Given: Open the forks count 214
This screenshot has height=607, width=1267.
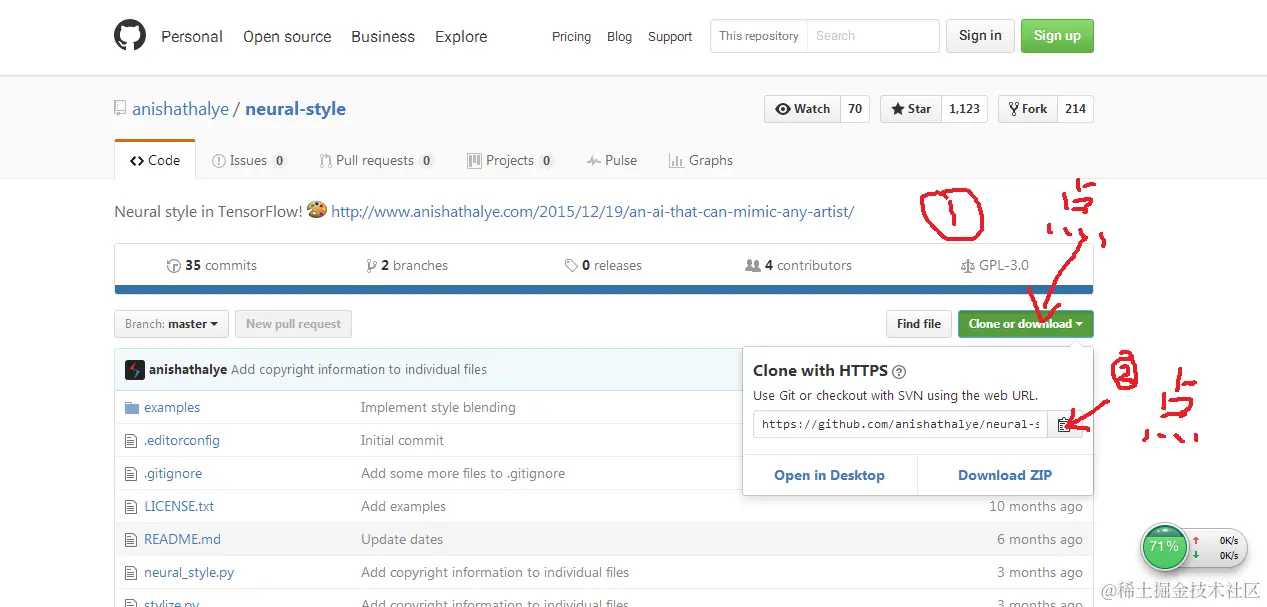Looking at the screenshot, I should click(x=1075, y=109).
